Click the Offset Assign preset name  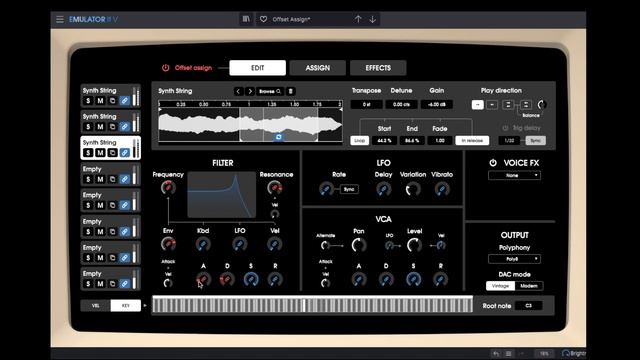coord(291,19)
